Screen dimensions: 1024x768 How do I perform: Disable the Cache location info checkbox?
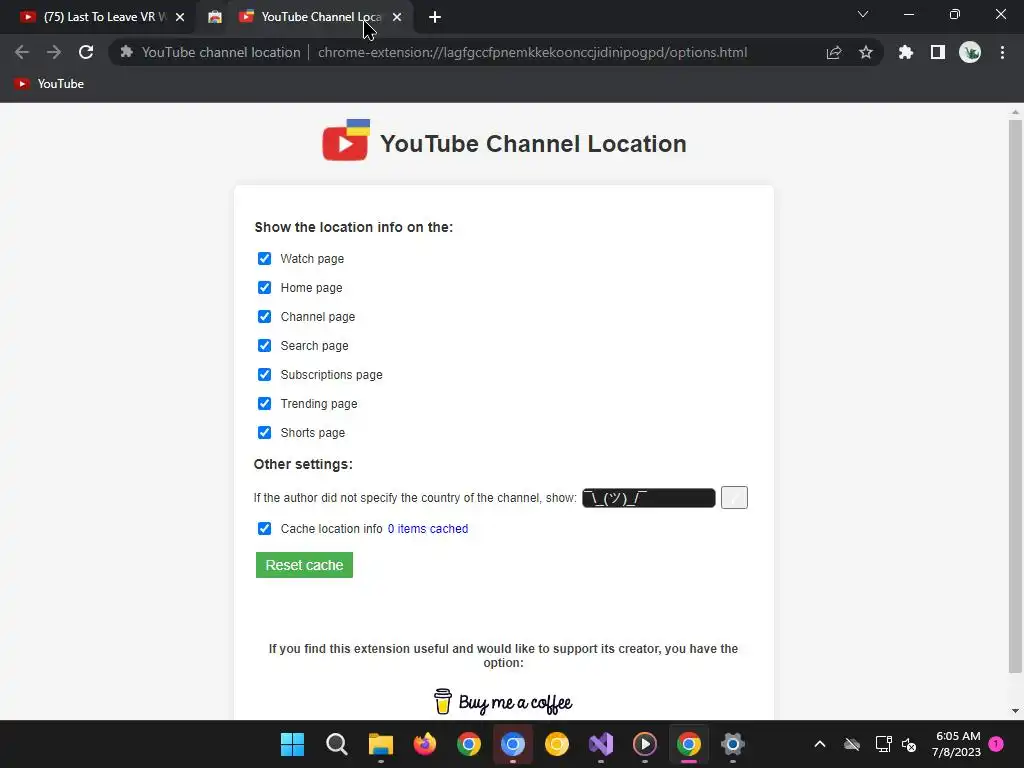click(264, 528)
